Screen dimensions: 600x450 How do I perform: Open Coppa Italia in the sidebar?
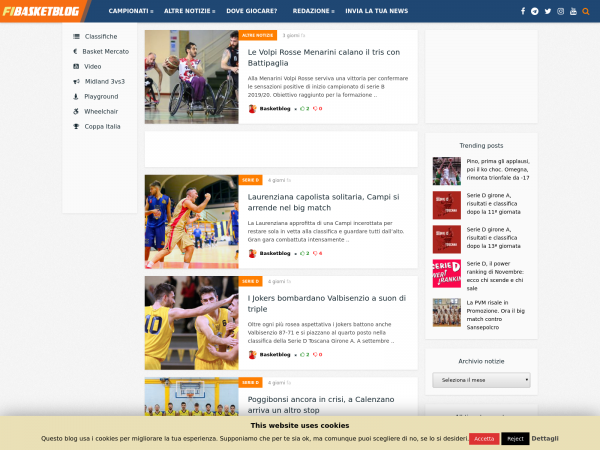[101, 126]
